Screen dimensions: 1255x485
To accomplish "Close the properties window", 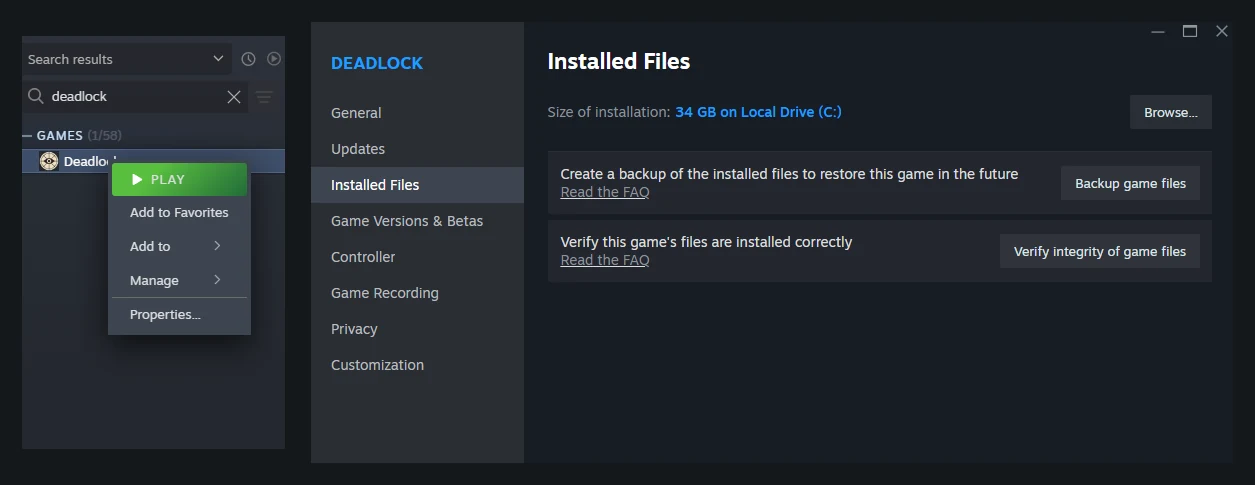I will tap(1222, 31).
